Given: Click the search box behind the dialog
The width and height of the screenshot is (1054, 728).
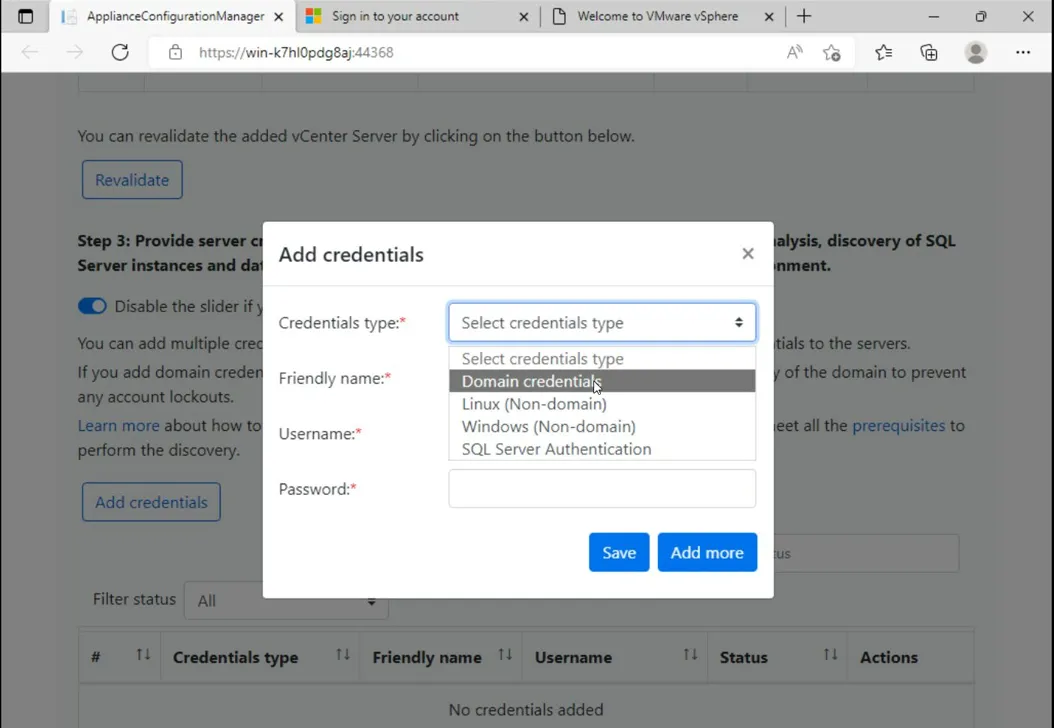Looking at the screenshot, I should 866,553.
